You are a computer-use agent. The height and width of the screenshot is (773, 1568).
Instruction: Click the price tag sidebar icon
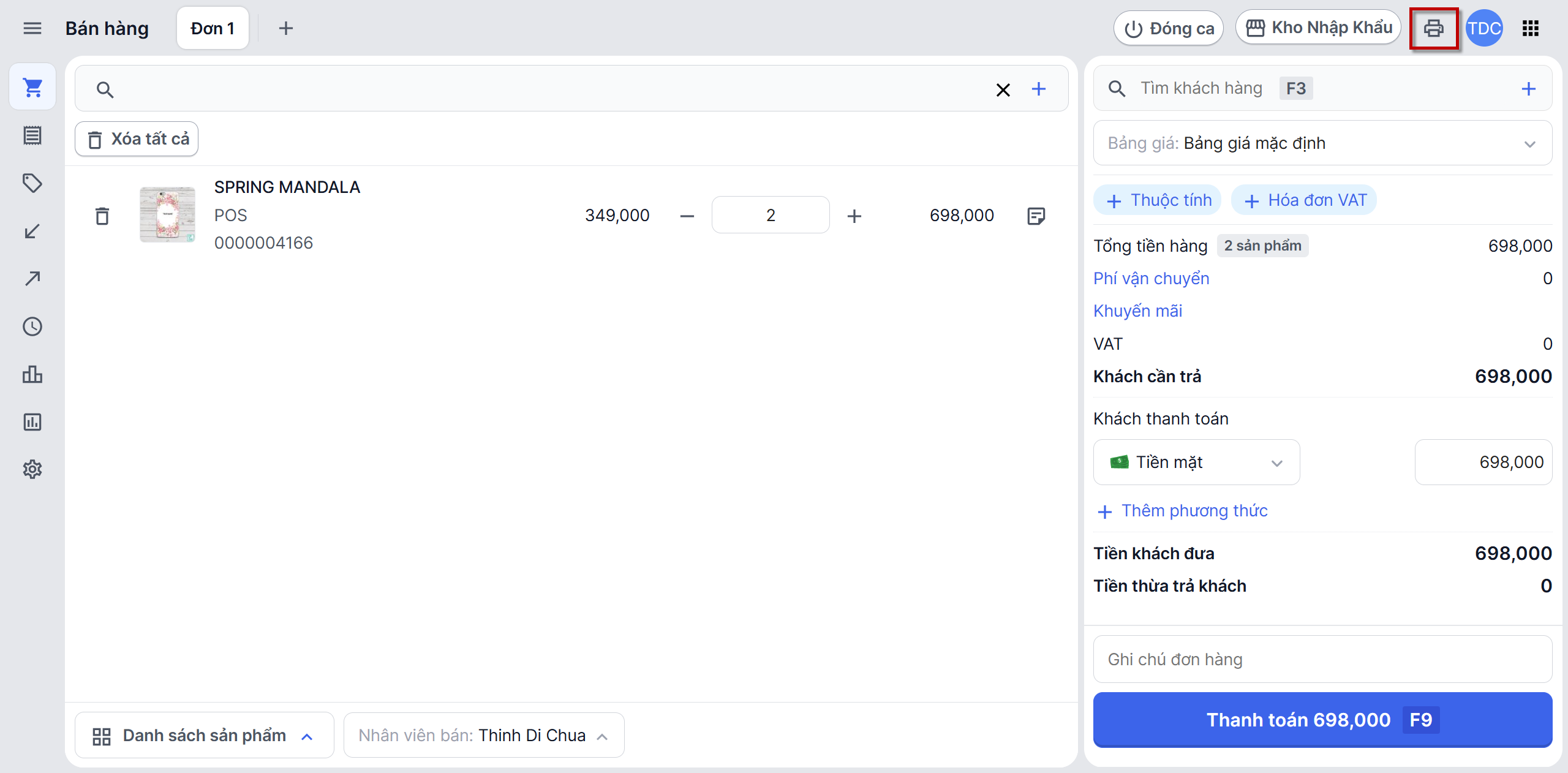pyautogui.click(x=32, y=183)
